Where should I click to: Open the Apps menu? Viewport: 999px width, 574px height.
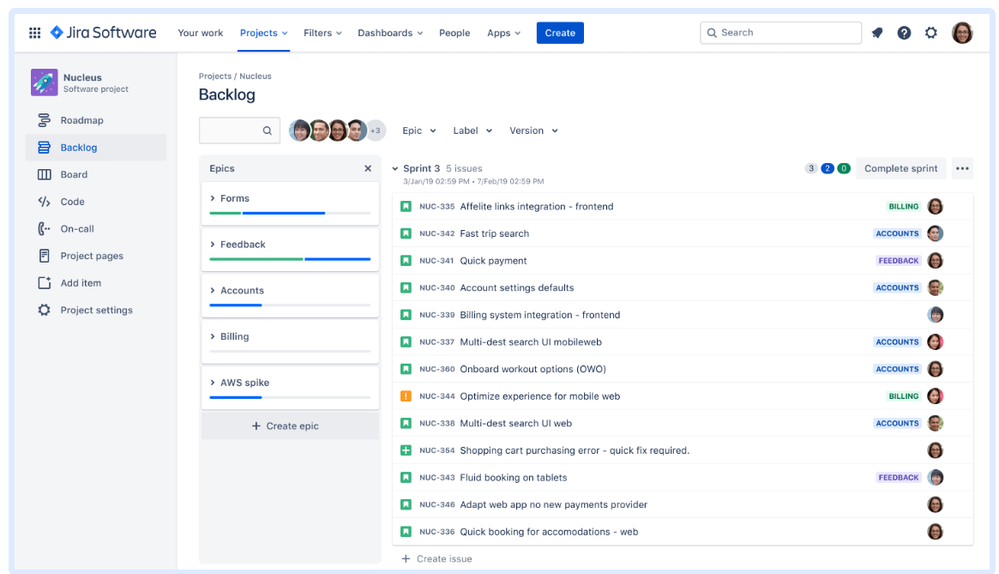click(x=503, y=32)
